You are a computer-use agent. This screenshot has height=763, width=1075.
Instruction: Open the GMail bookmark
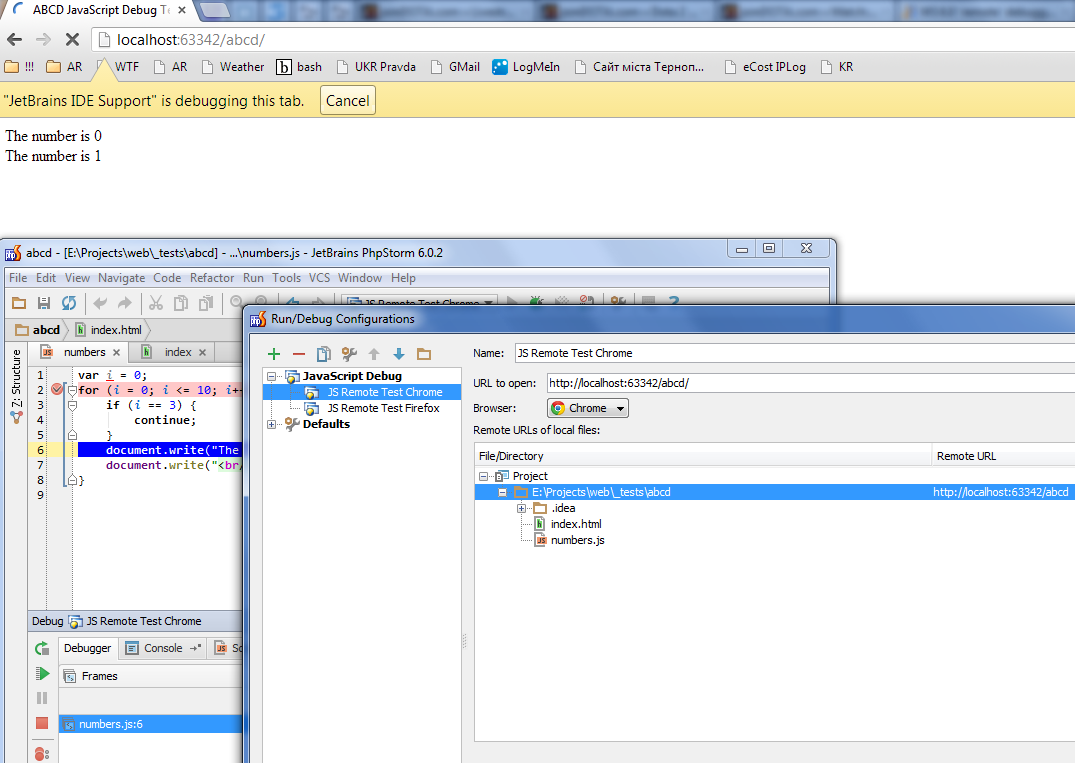click(x=455, y=66)
